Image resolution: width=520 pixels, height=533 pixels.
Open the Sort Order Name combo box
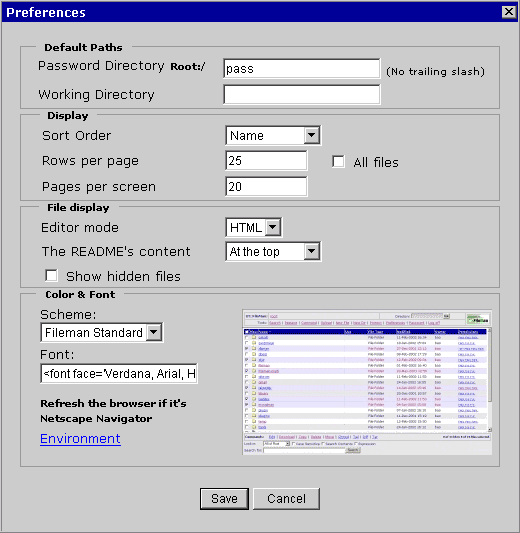pyautogui.click(x=273, y=135)
